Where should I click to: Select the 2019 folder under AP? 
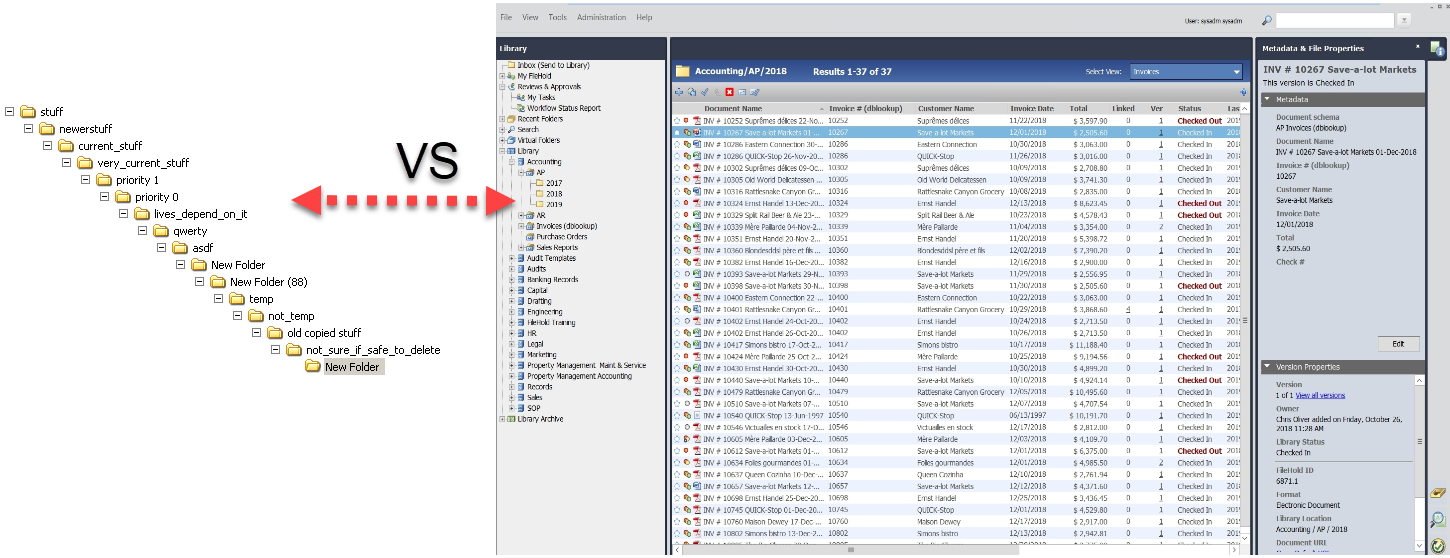(x=554, y=204)
